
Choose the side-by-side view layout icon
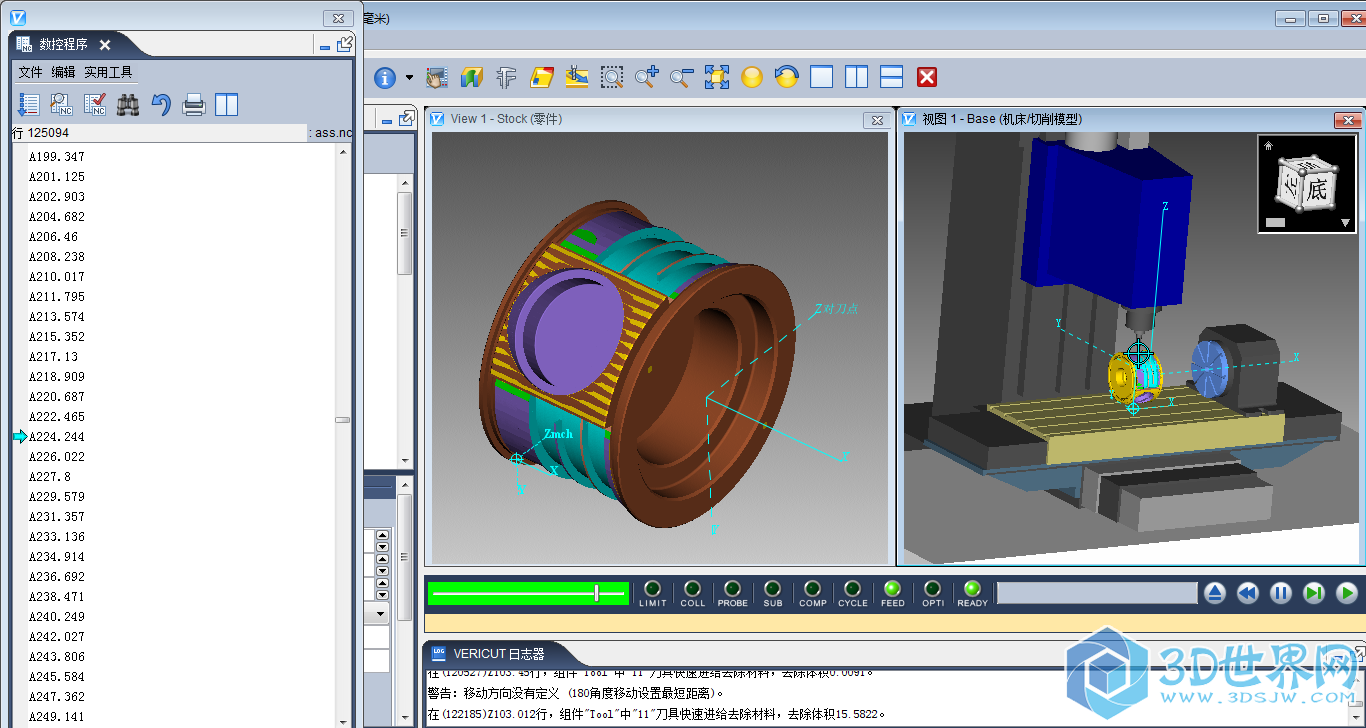tap(857, 77)
